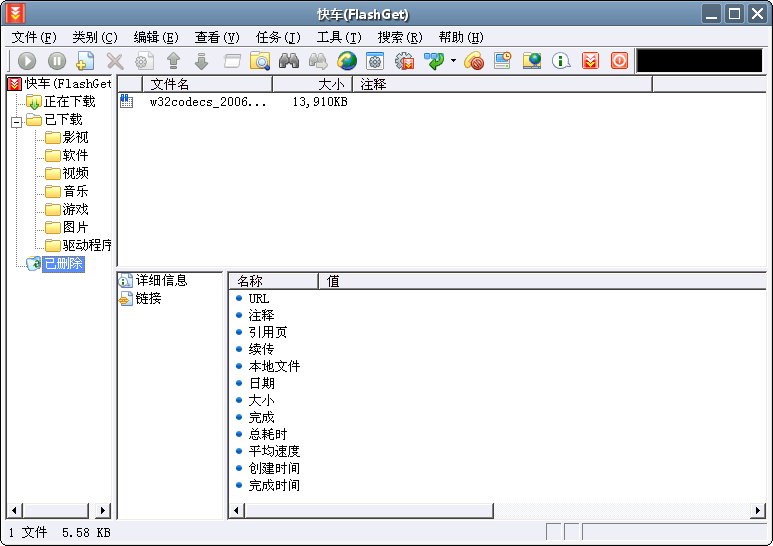Image resolution: width=773 pixels, height=546 pixels.
Task: Click the tree panel scroll left arrow
Action: click(x=14, y=511)
